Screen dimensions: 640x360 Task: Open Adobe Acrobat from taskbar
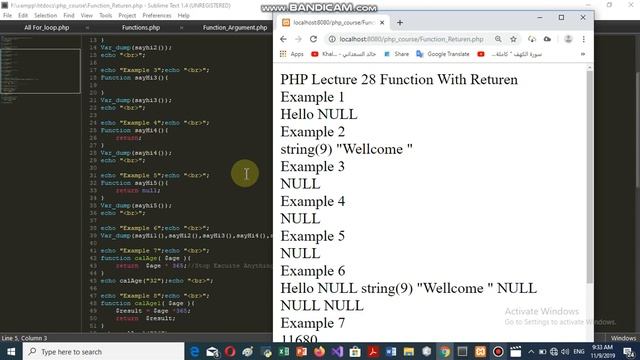tap(373, 351)
